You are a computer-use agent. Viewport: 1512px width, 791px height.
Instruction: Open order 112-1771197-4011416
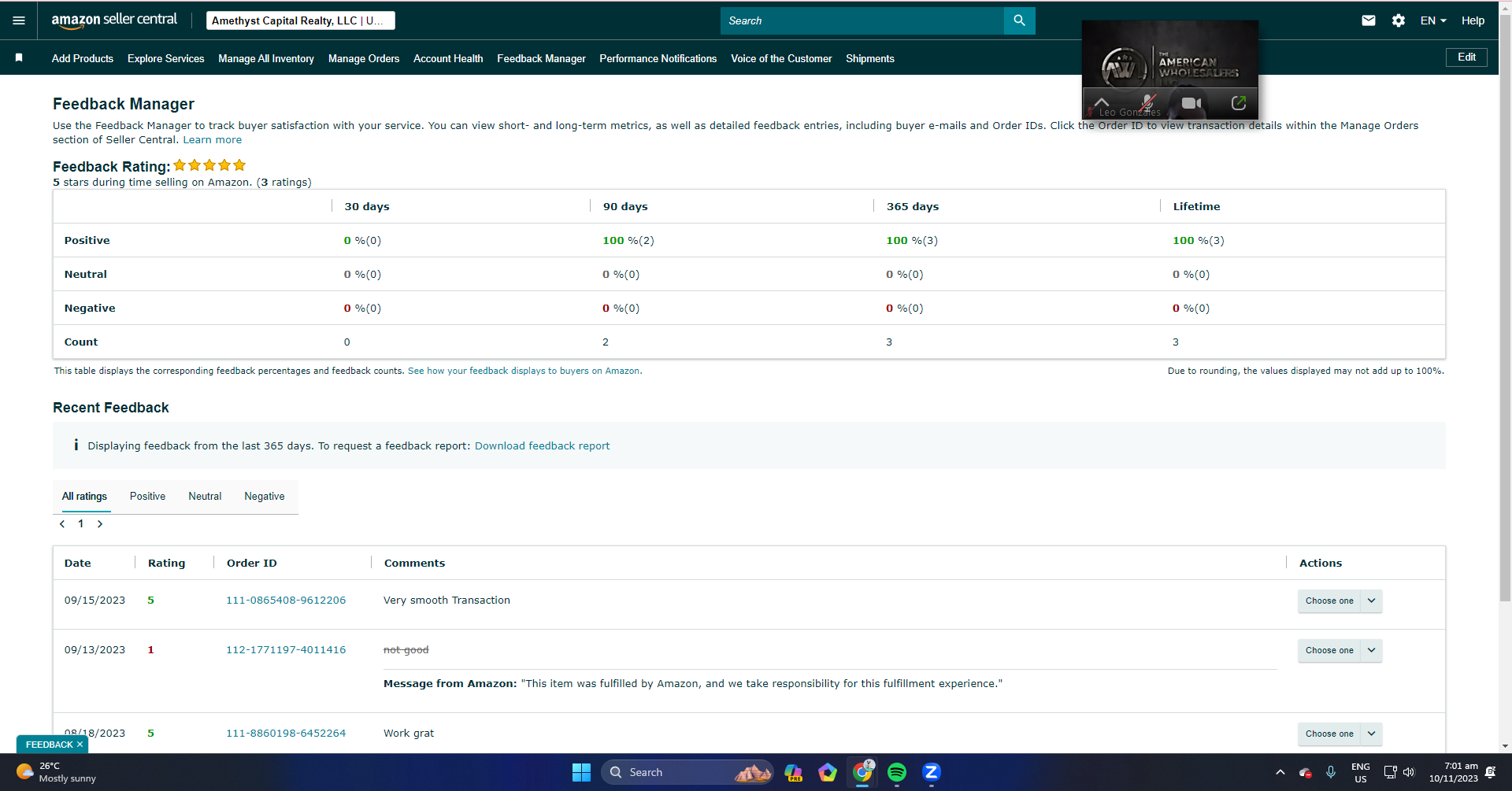286,650
